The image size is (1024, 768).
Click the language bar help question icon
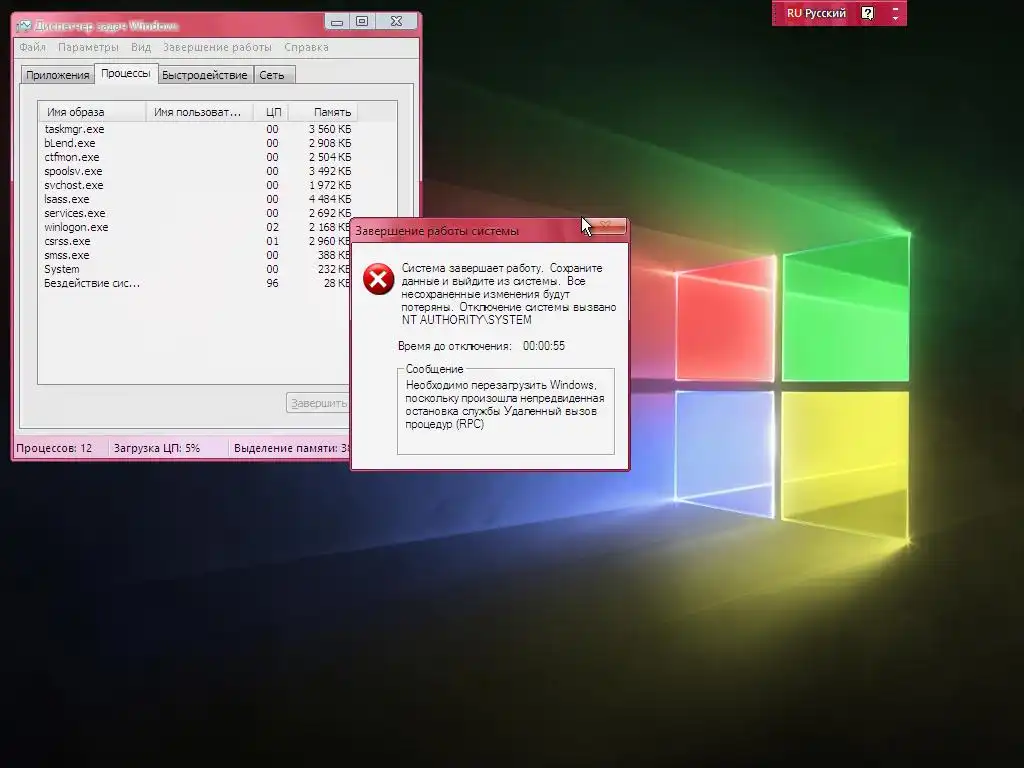coord(867,13)
